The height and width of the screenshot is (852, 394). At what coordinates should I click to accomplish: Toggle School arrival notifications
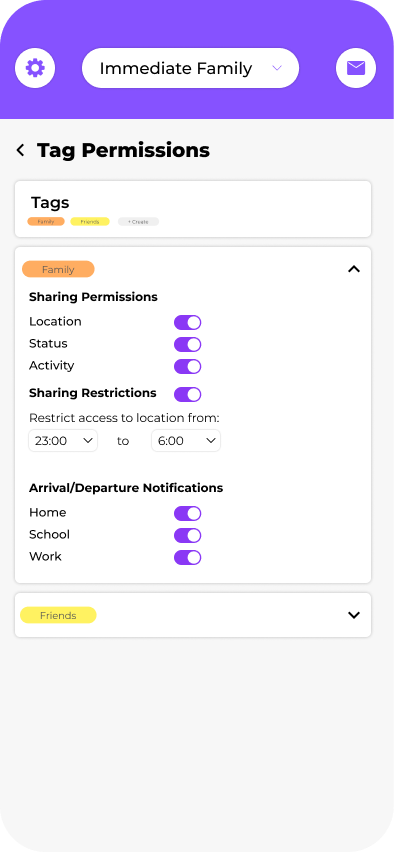(x=187, y=535)
